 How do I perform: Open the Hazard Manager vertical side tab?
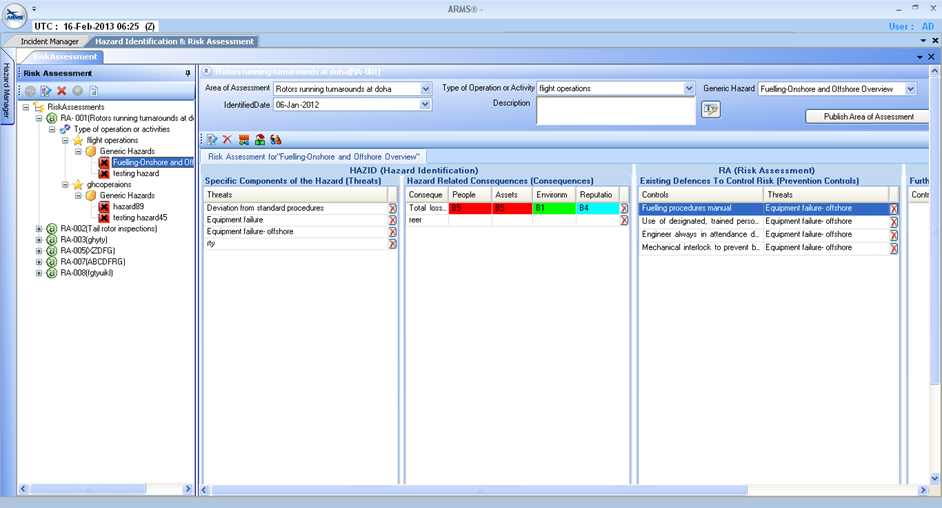click(x=6, y=91)
